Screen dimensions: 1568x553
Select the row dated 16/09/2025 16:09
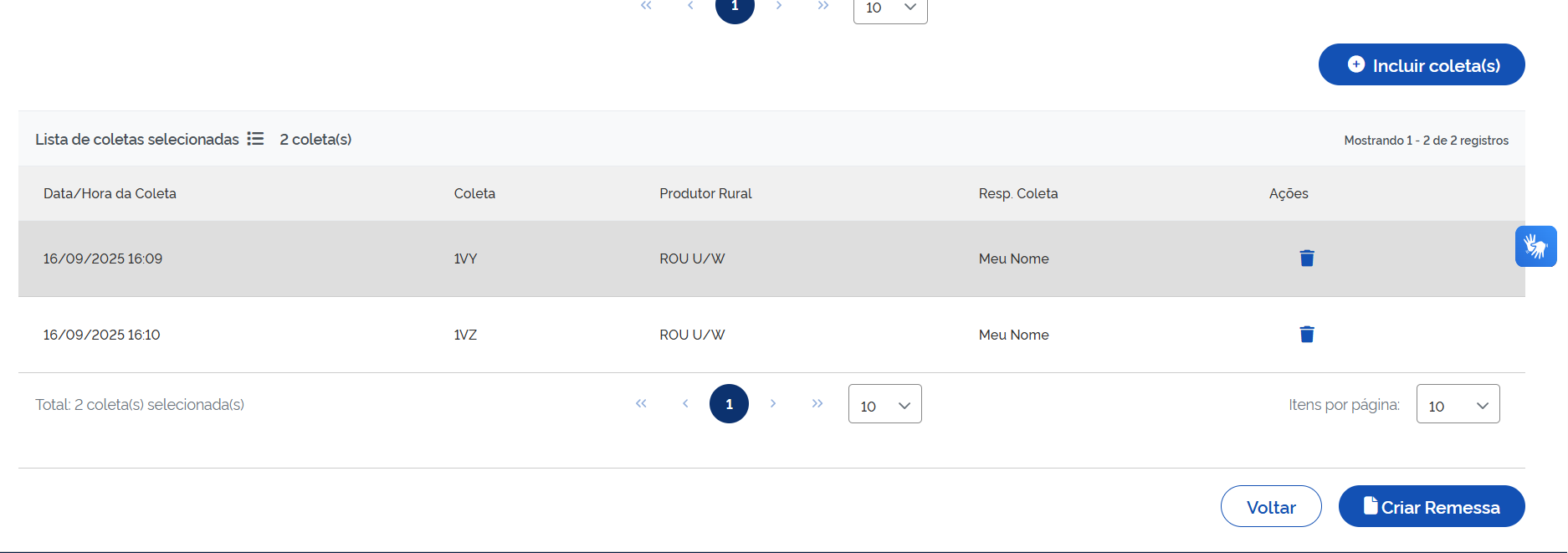point(103,259)
